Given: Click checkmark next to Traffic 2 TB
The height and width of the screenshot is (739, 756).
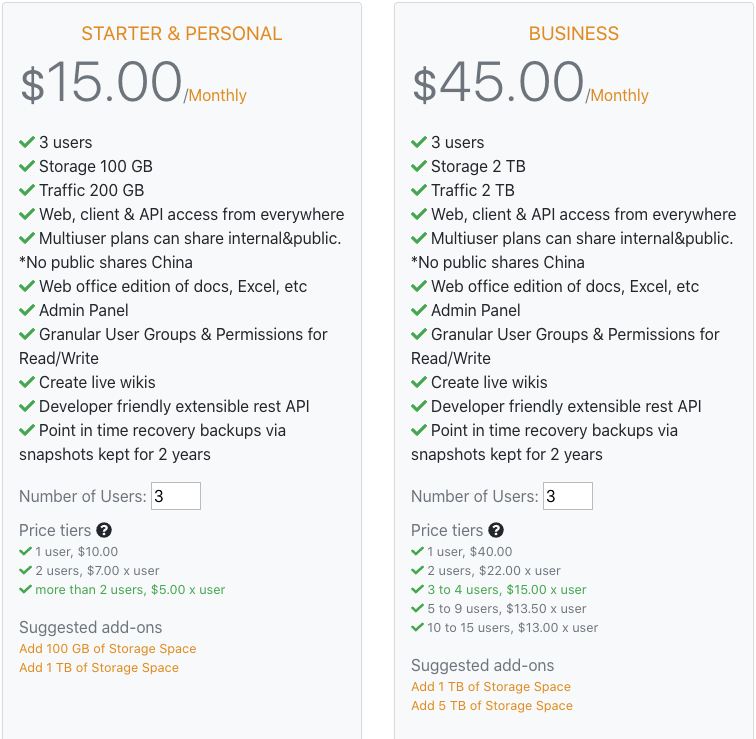Looking at the screenshot, I should click(x=418, y=190).
